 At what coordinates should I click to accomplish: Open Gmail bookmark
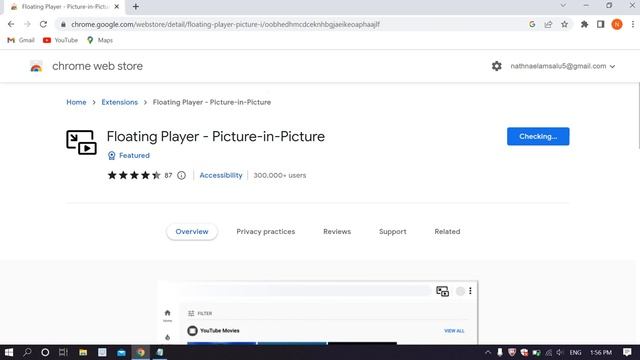[x=21, y=40]
